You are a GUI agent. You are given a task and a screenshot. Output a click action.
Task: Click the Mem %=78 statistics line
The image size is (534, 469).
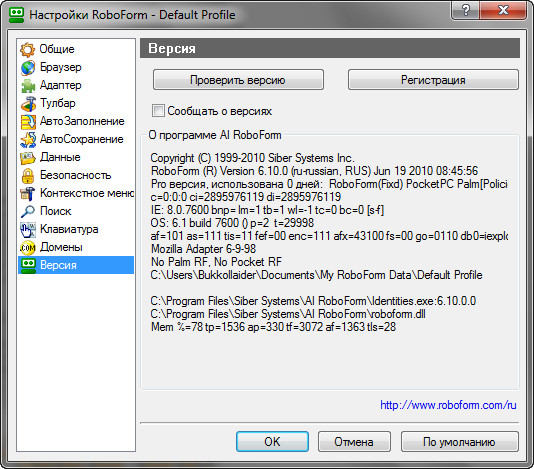click(x=273, y=327)
